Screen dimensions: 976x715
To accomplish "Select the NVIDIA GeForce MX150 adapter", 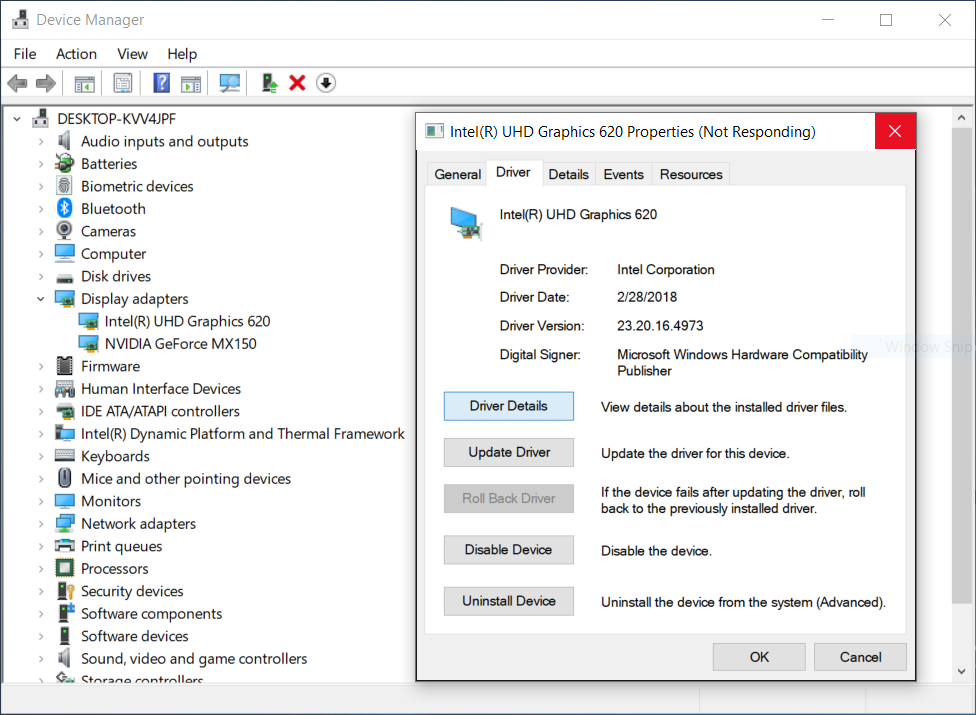I will (x=180, y=344).
